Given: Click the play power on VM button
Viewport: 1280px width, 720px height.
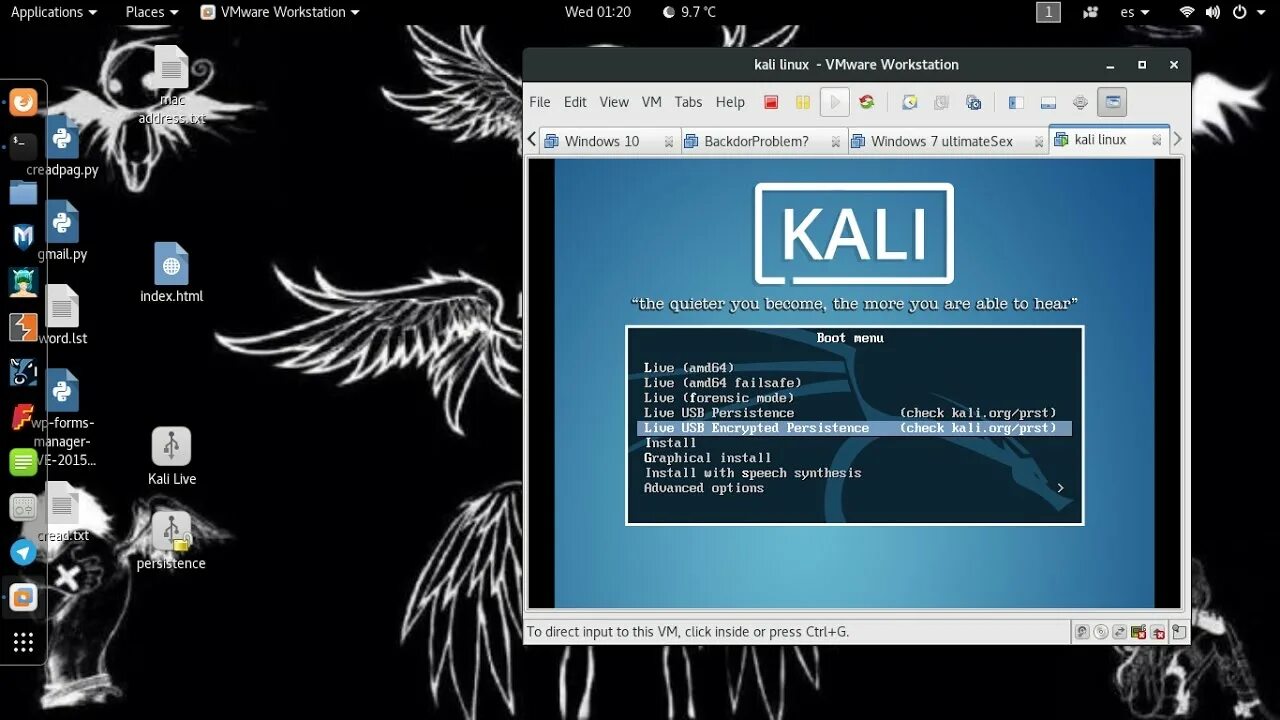Looking at the screenshot, I should (834, 102).
